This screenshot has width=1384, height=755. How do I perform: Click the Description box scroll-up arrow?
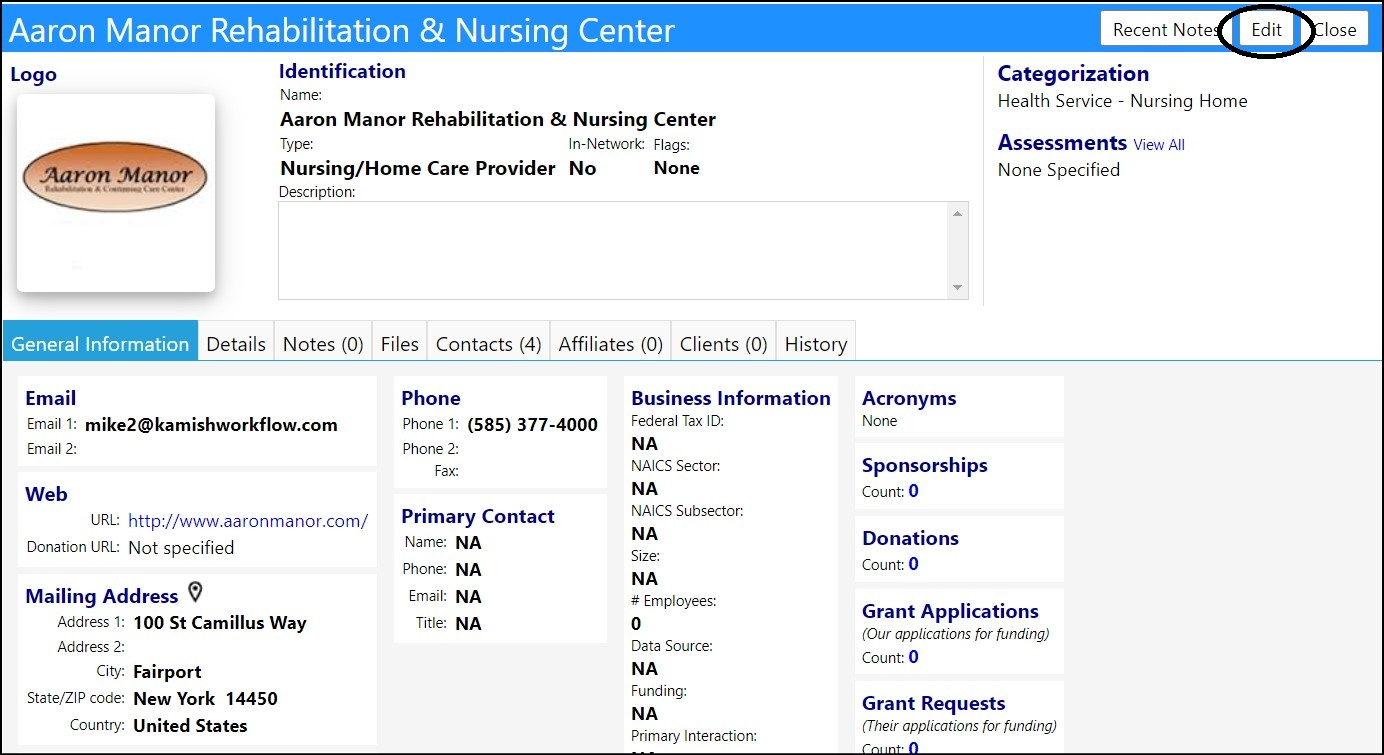pyautogui.click(x=959, y=213)
